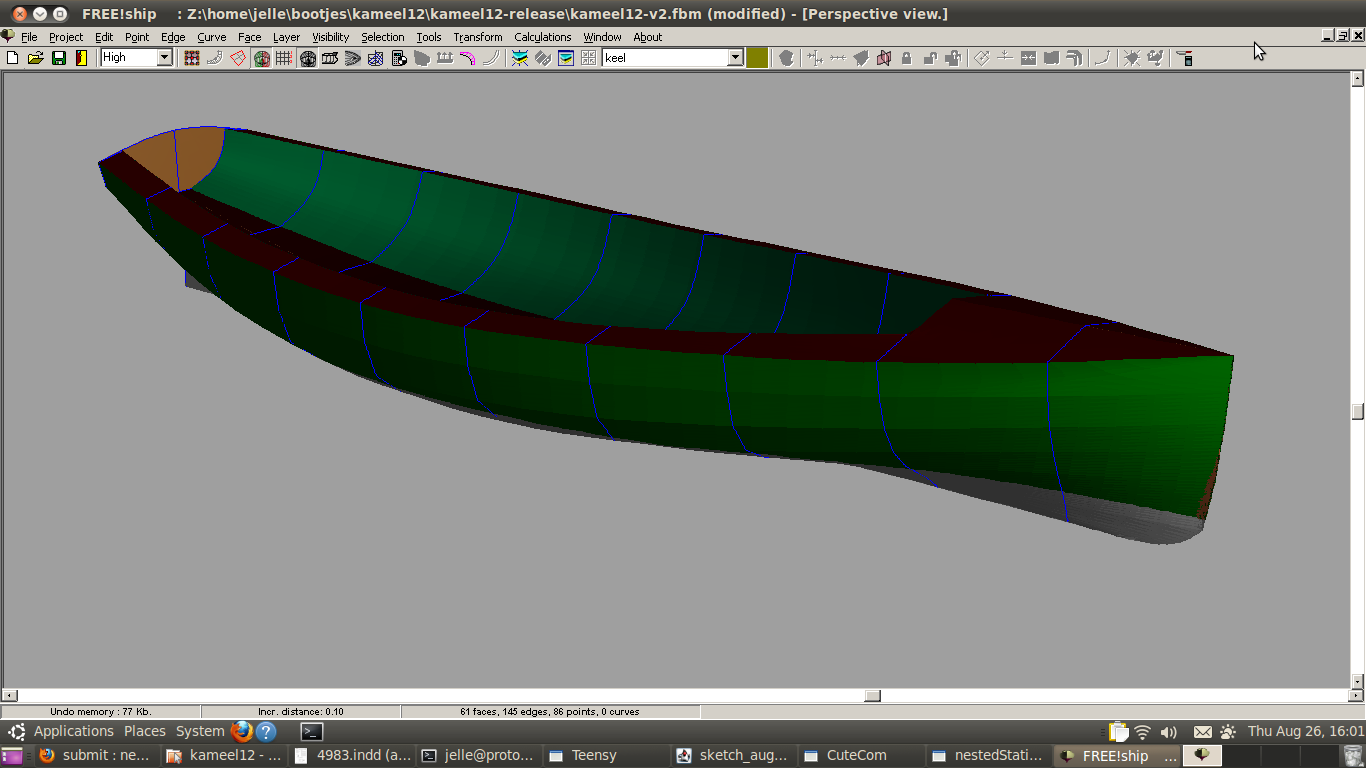
Task: Toggle interior edges red diamond icon
Action: 238,58
